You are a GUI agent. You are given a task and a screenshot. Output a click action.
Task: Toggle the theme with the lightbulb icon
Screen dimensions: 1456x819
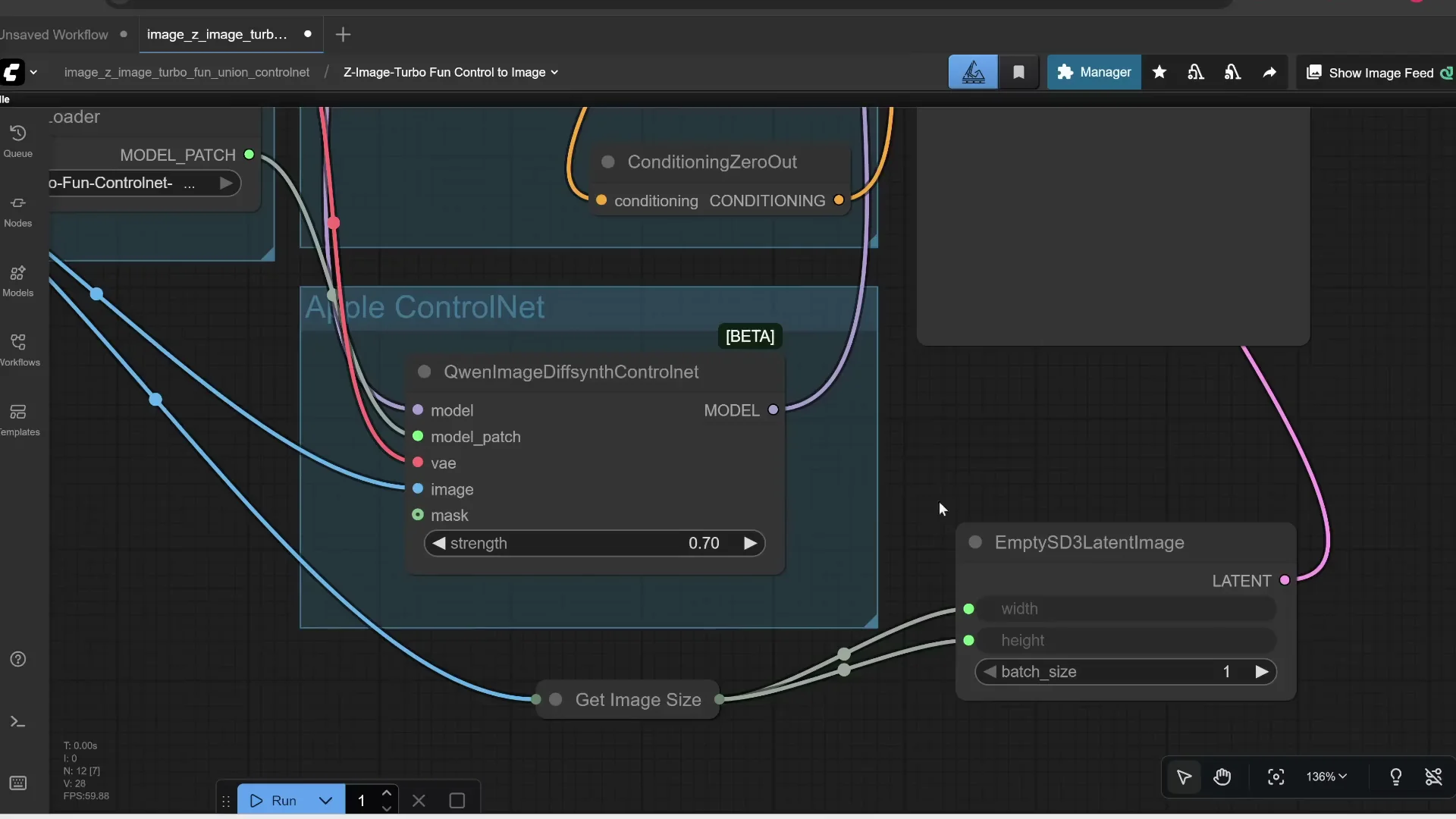[x=1396, y=777]
